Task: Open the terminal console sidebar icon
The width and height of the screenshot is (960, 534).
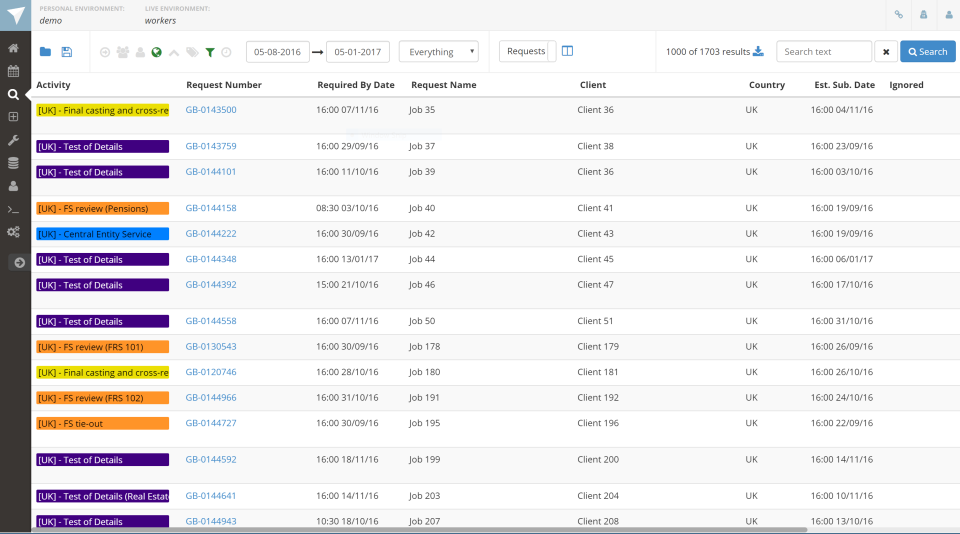Action: (13, 209)
